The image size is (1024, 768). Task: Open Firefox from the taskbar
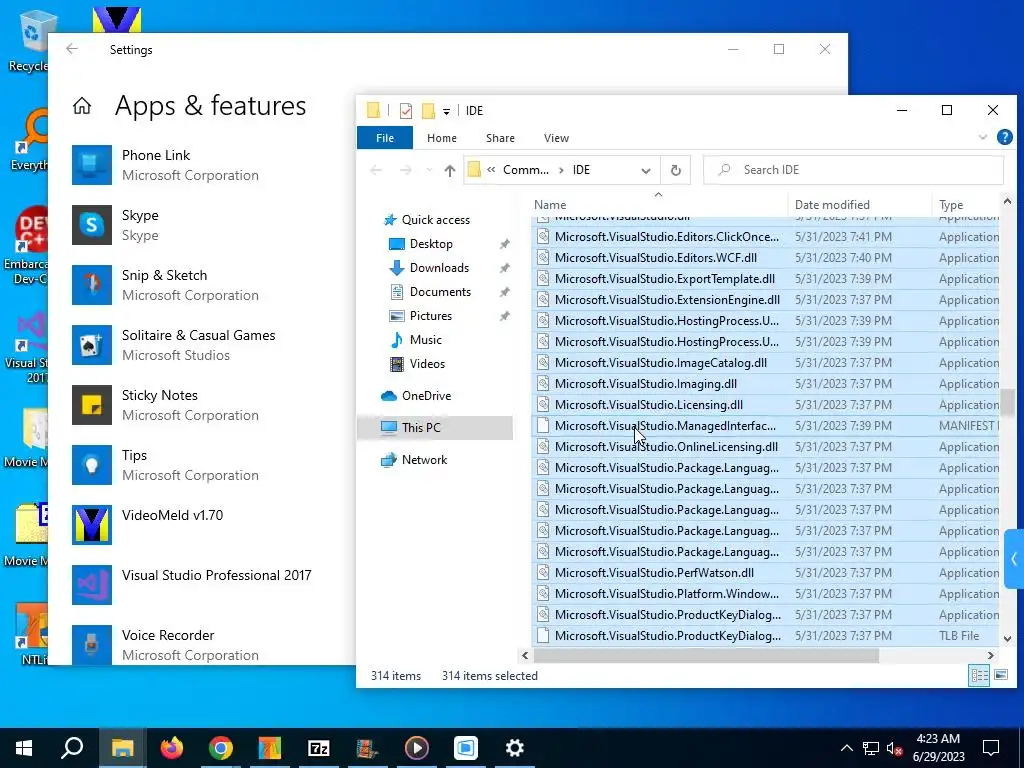(172, 748)
